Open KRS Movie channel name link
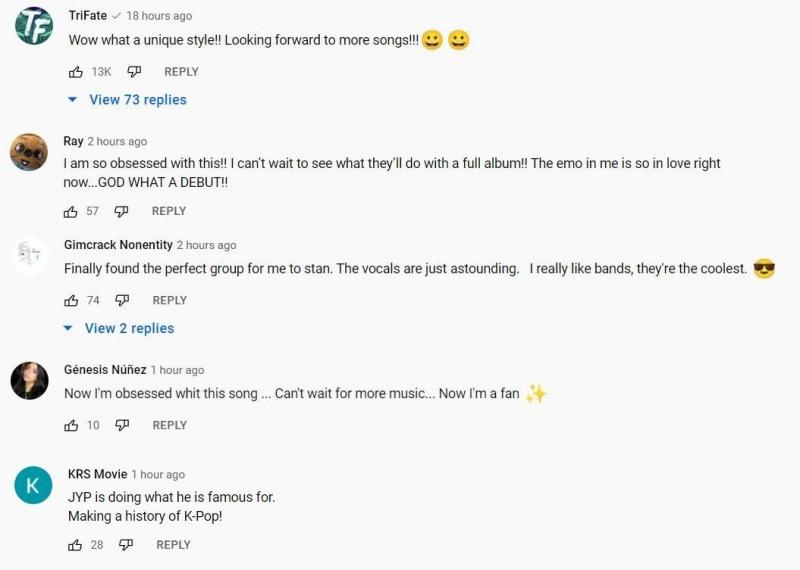The image size is (800, 570). (x=97, y=474)
